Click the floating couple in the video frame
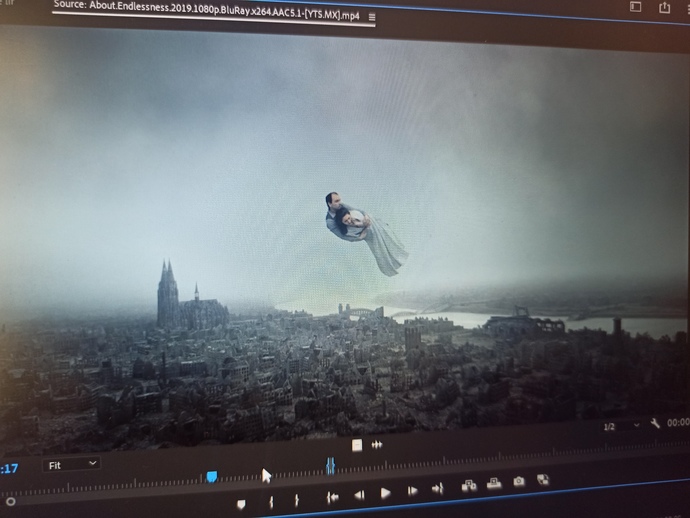690x518 pixels. coord(367,233)
